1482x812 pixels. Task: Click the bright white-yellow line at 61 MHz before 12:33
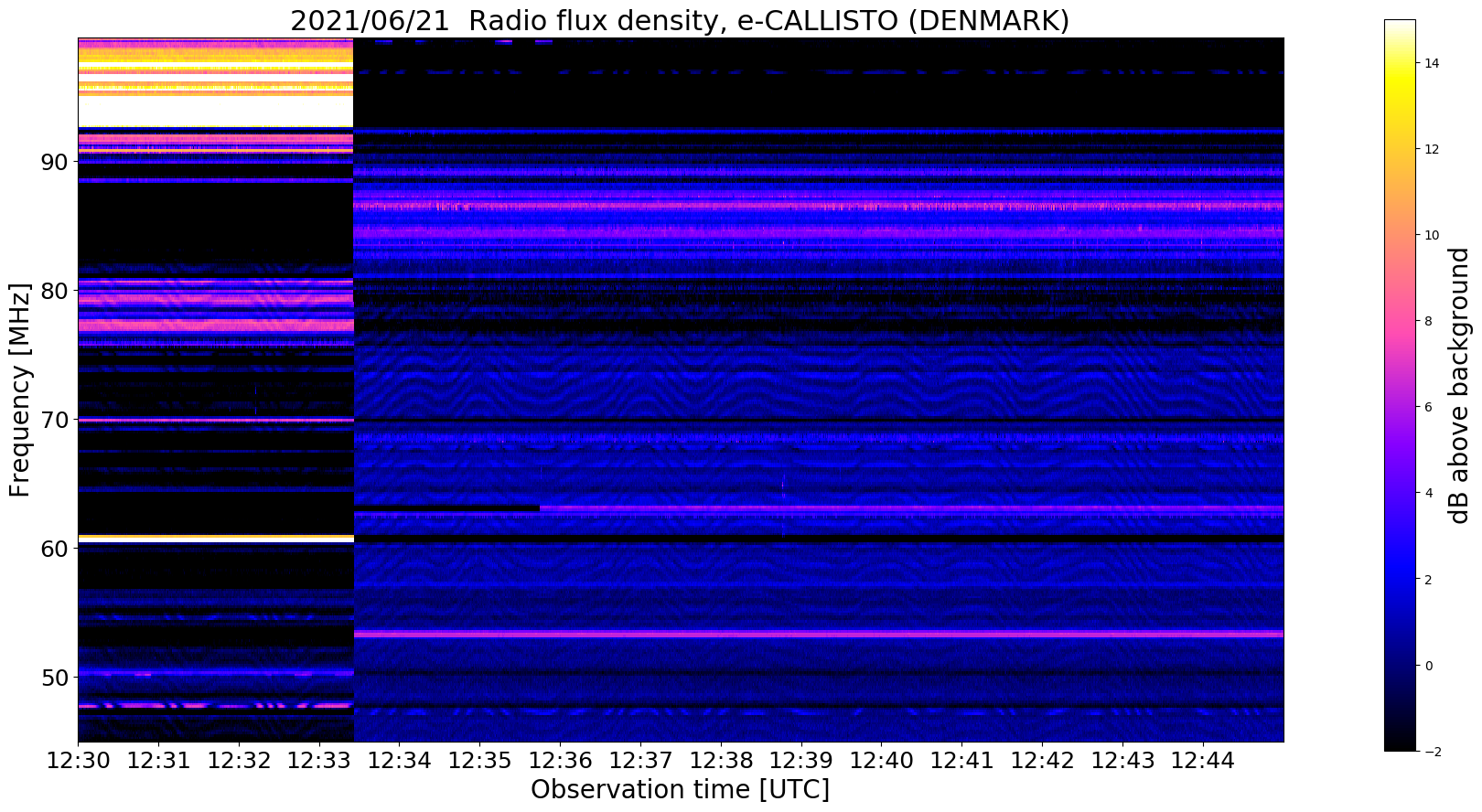216,539
